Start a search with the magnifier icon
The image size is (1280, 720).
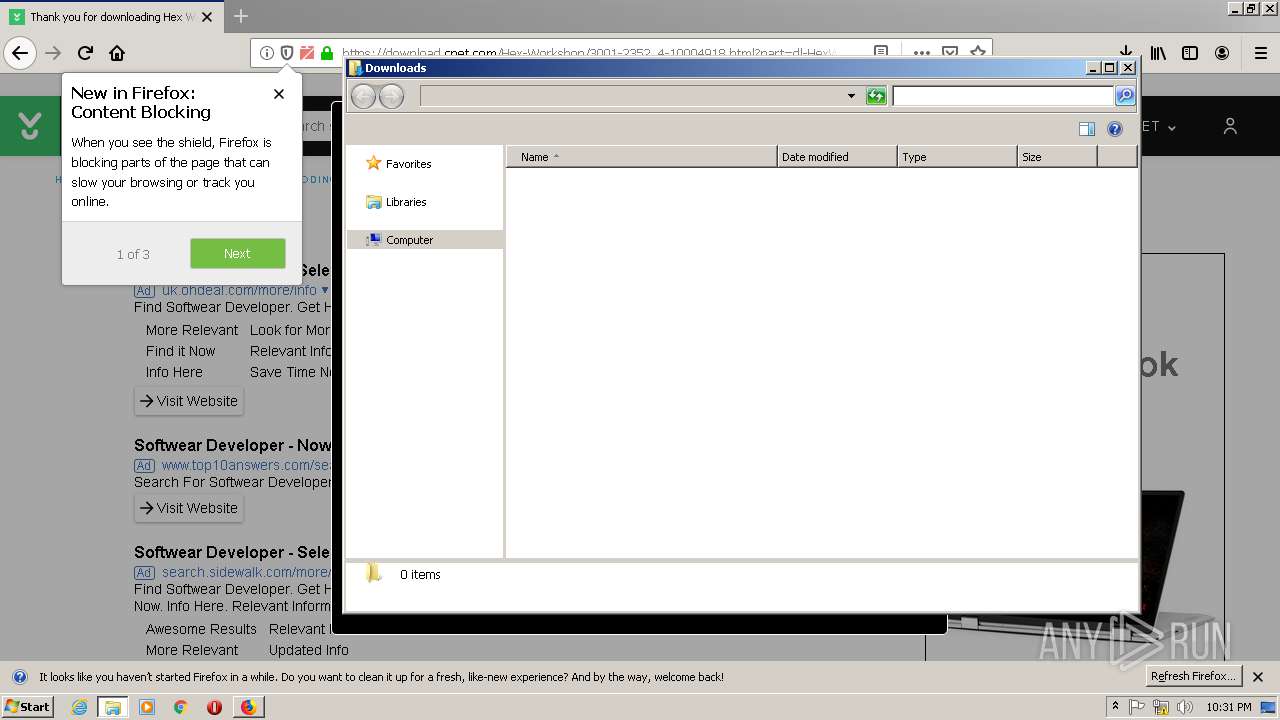point(1125,96)
